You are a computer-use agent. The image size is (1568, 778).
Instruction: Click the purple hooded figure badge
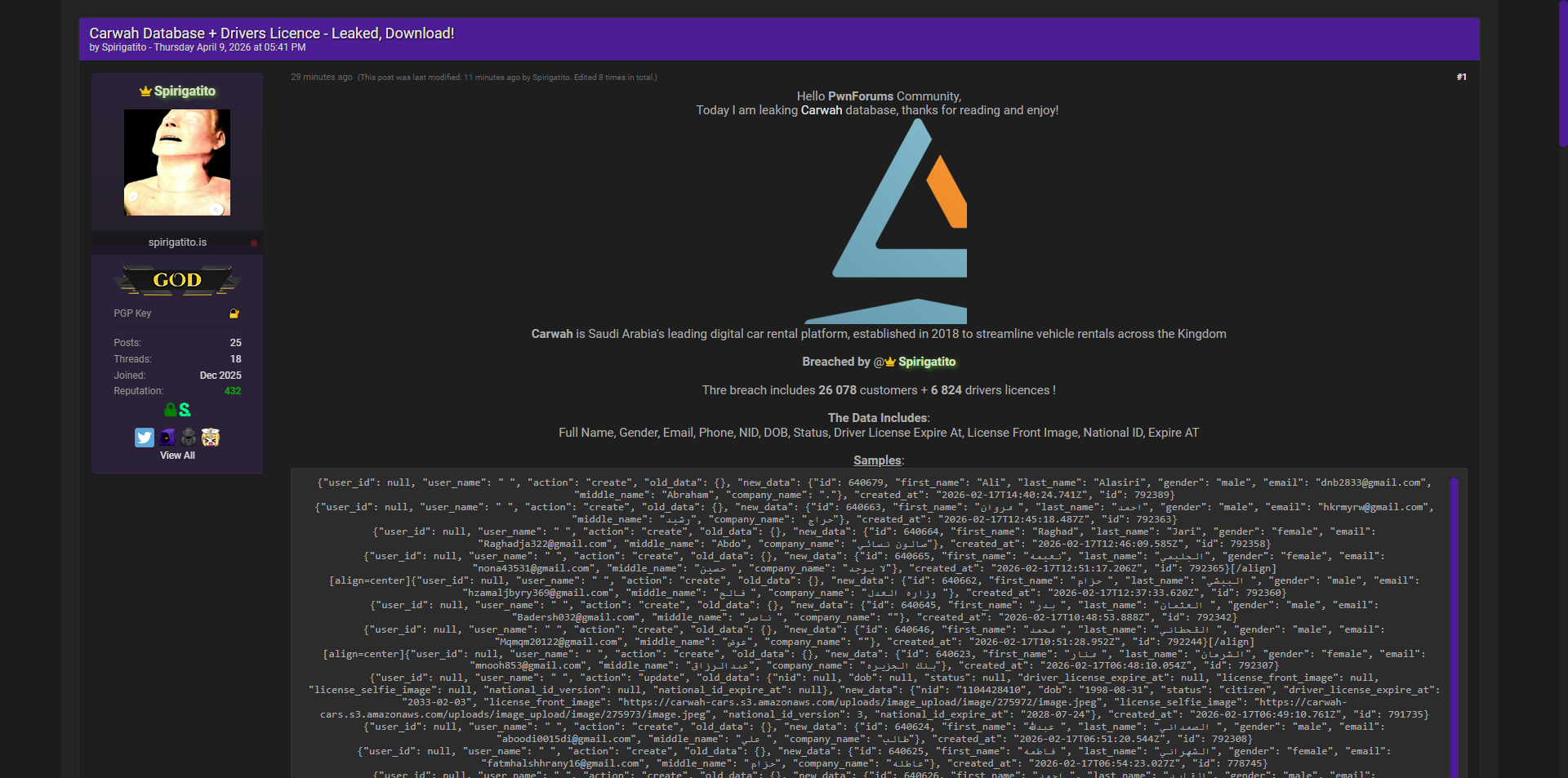[167, 438]
